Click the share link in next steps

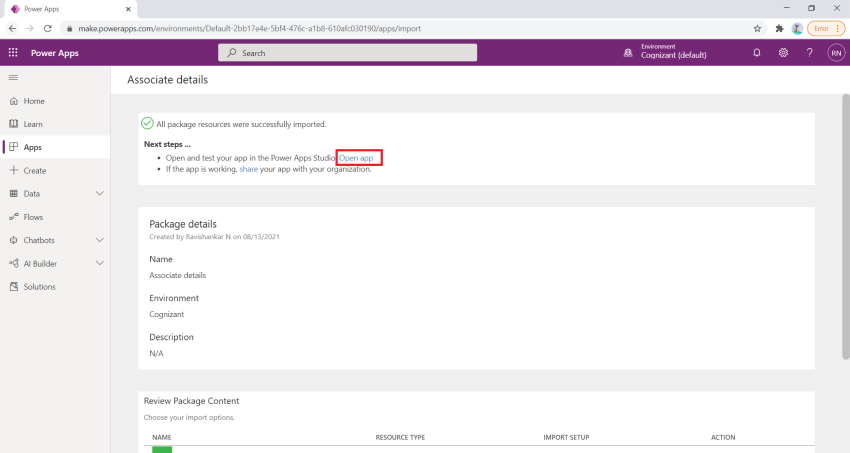pyautogui.click(x=248, y=169)
